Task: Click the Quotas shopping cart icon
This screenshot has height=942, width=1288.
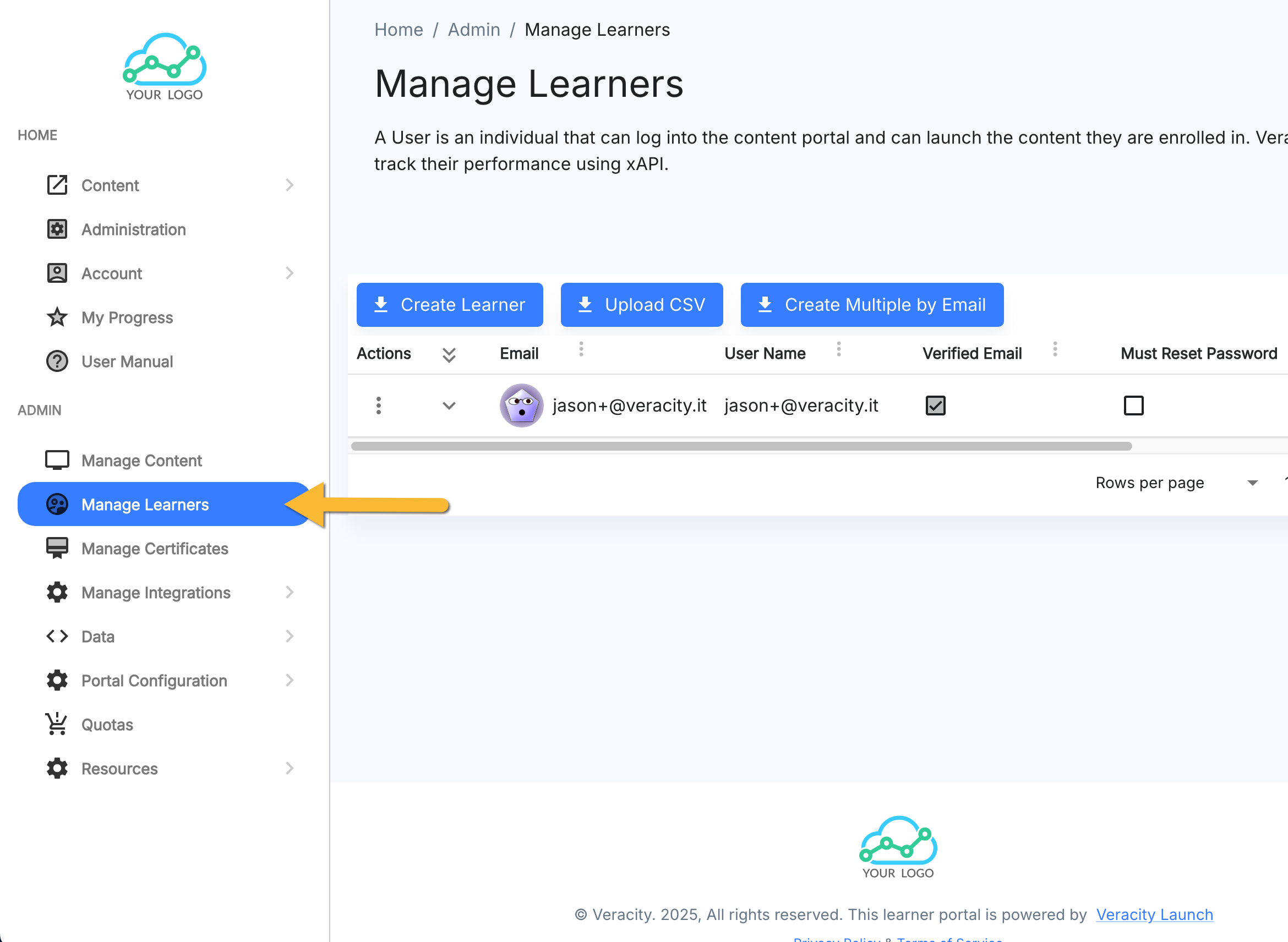Action: [x=57, y=724]
